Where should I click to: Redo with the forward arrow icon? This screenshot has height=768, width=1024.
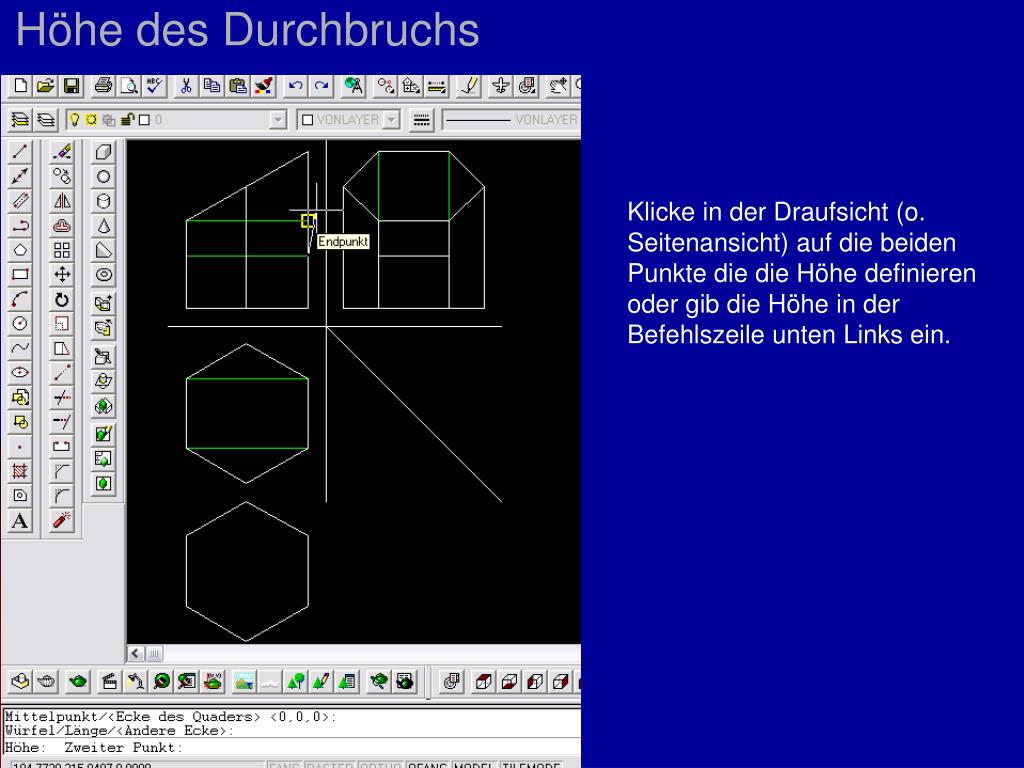pyautogui.click(x=321, y=86)
